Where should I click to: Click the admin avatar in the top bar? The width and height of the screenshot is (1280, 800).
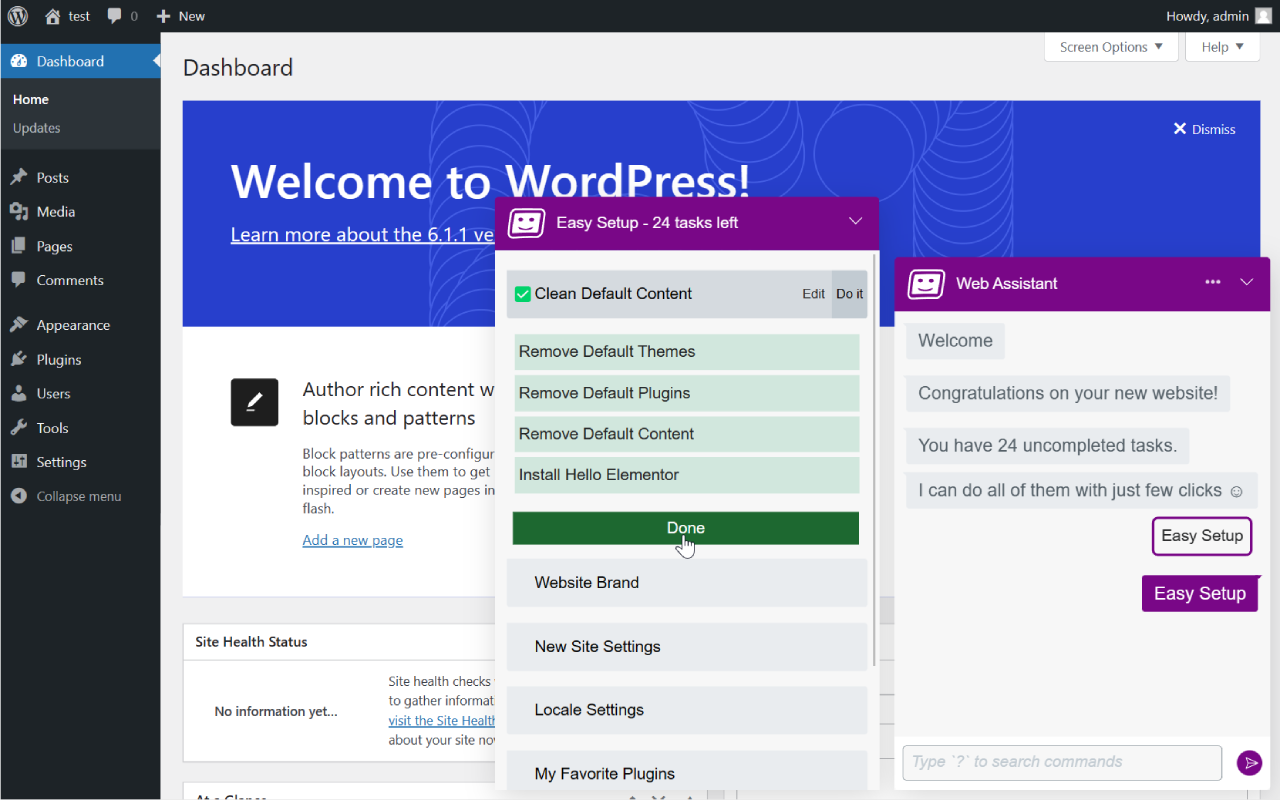tap(1264, 16)
